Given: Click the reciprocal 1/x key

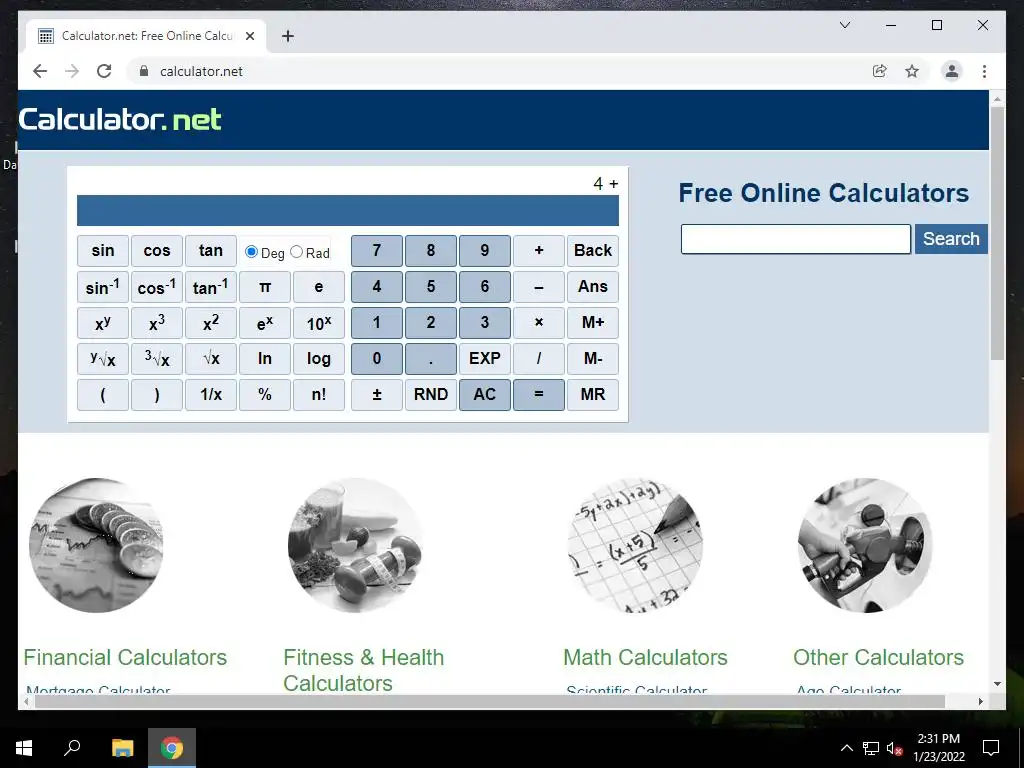Looking at the screenshot, I should (211, 394).
